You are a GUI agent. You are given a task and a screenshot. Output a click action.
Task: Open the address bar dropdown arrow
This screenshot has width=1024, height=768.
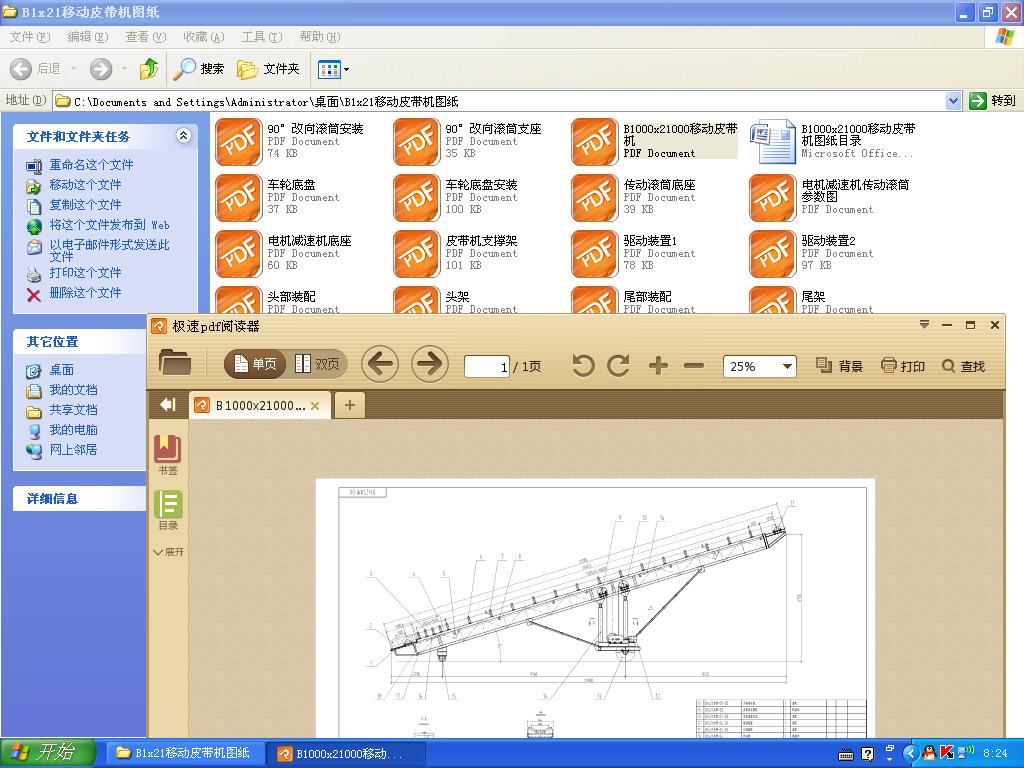(953, 101)
